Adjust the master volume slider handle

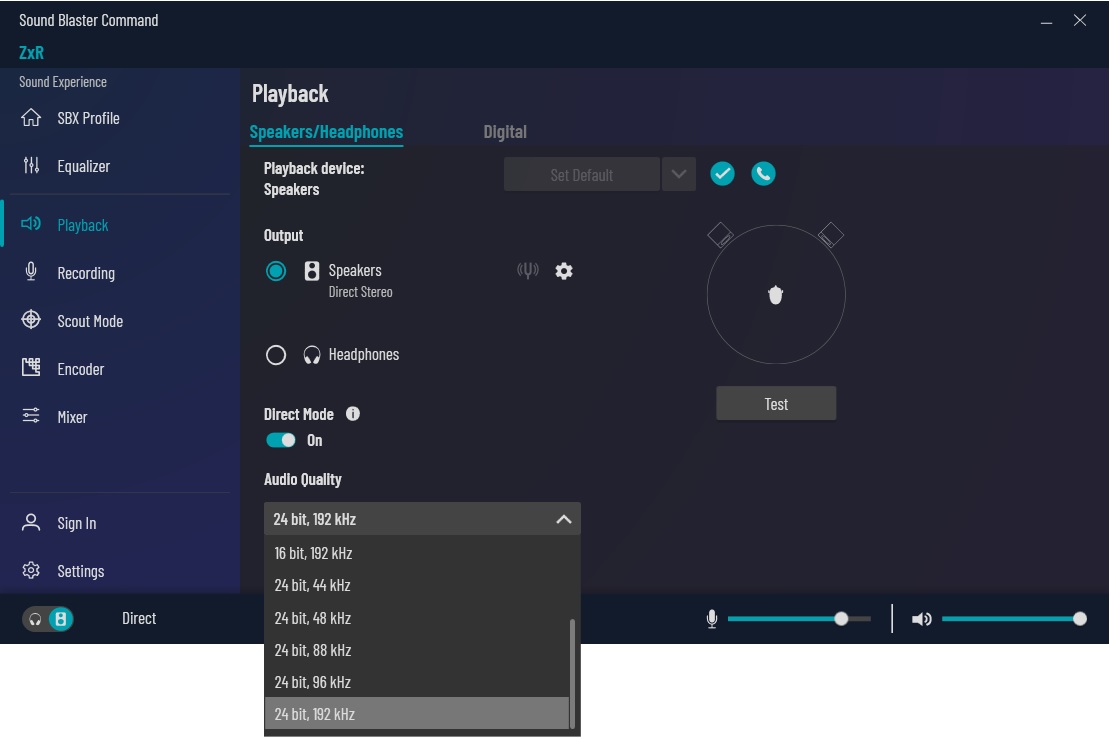tap(1079, 619)
